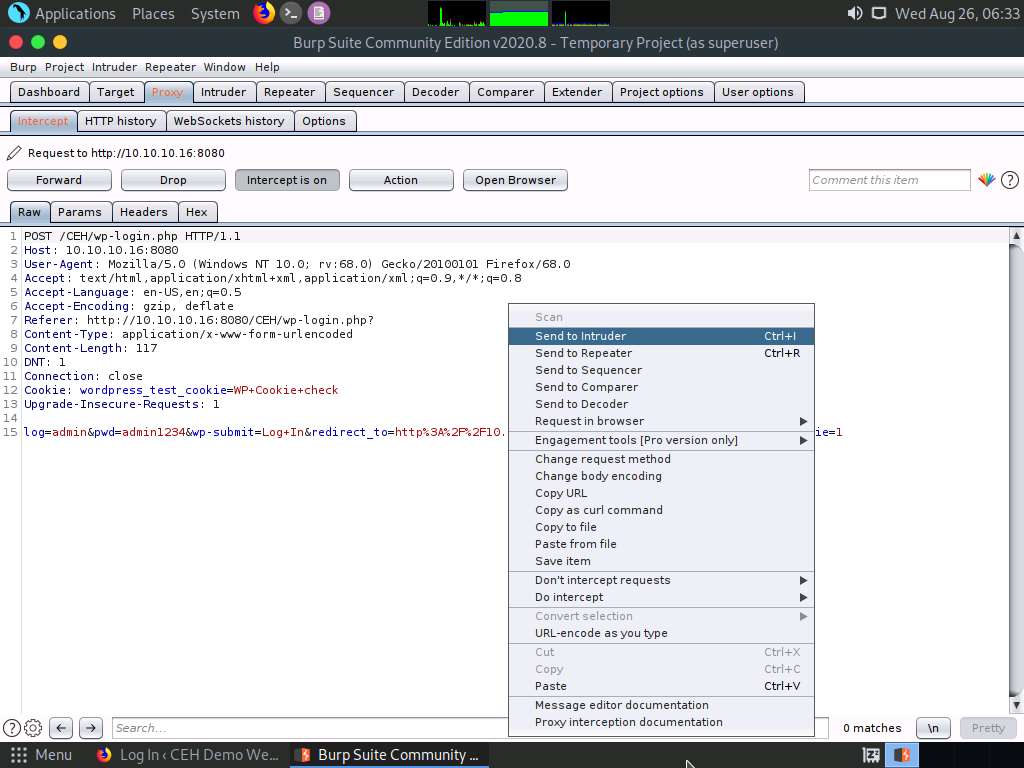This screenshot has width=1024, height=768.
Task: Open the highlight color picker fan icon
Action: point(986,180)
